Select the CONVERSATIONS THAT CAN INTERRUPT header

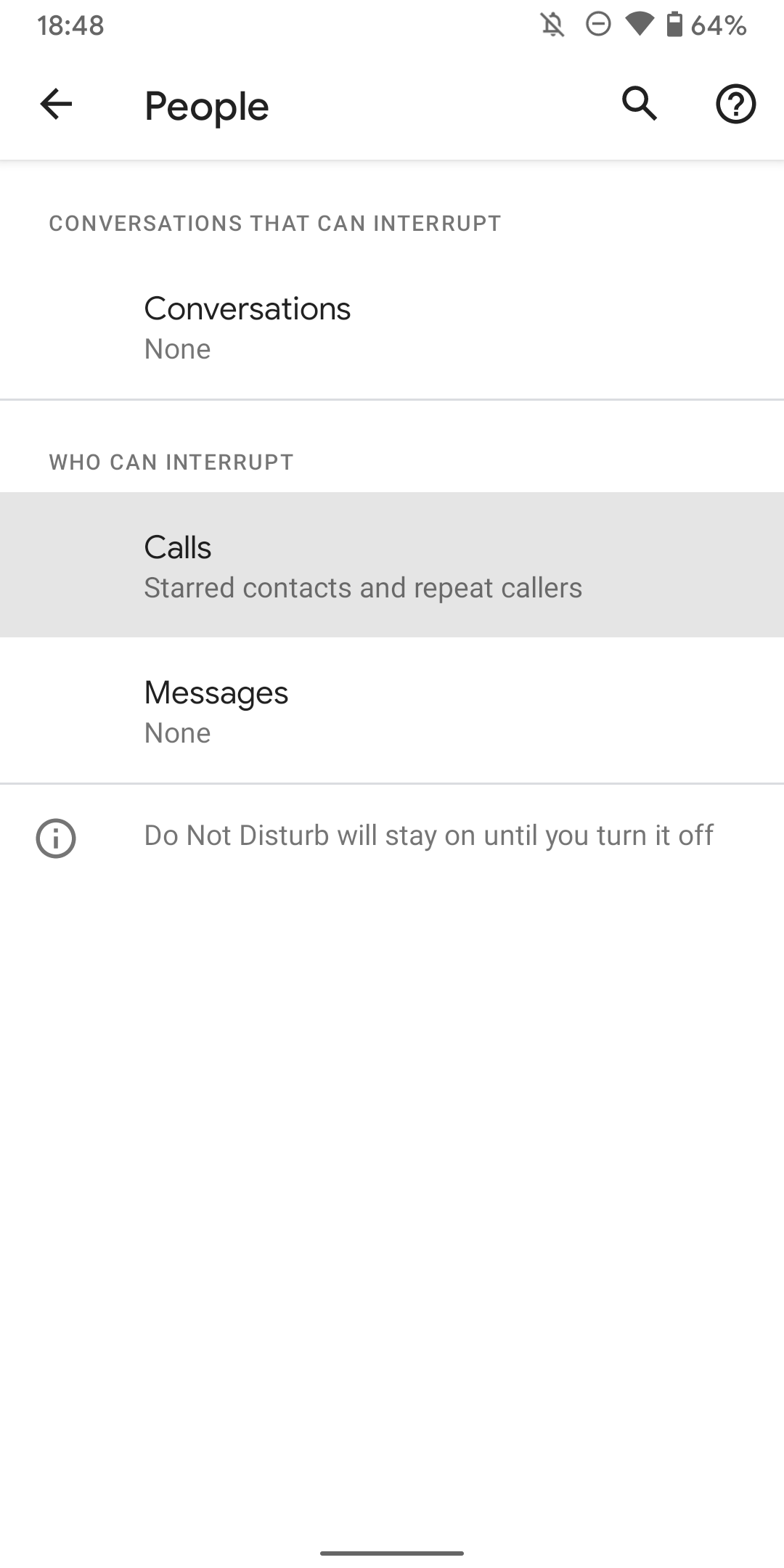(274, 223)
